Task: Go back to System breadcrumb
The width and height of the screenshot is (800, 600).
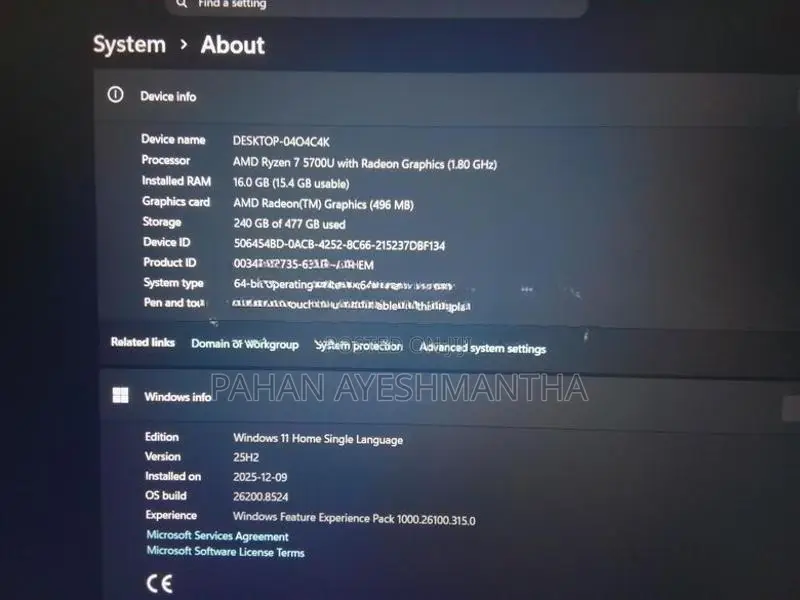Action: tap(130, 44)
